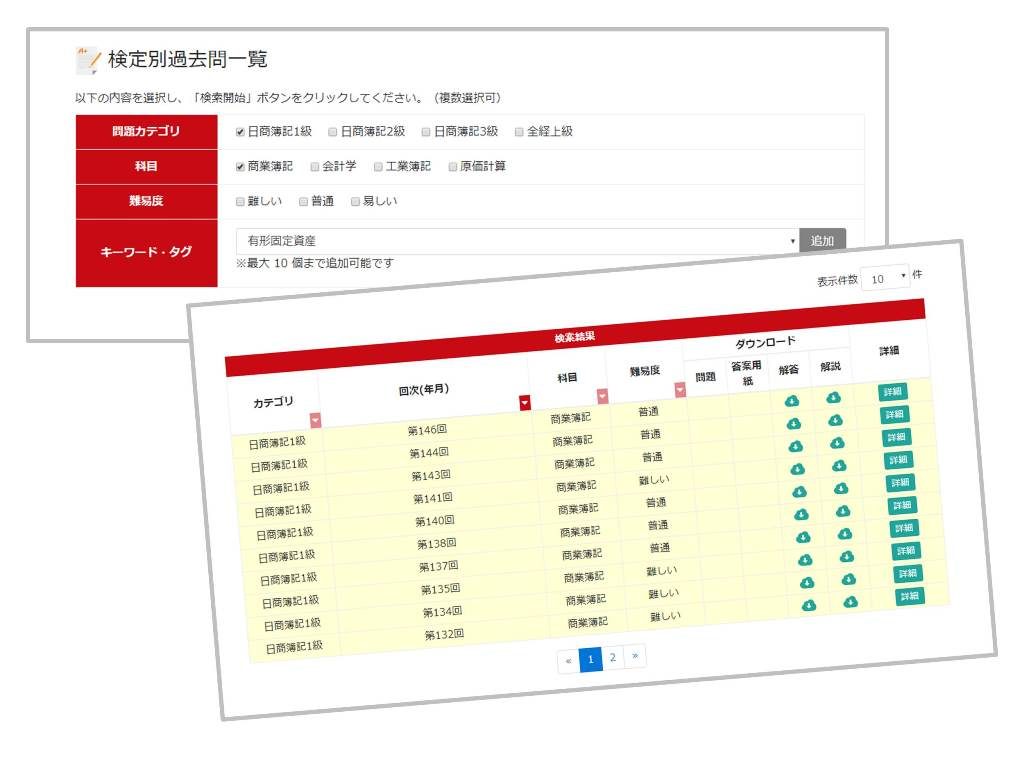This screenshot has width=1024, height=768.
Task: Open 詳細 for the 第141回 row
Action: coord(898,460)
